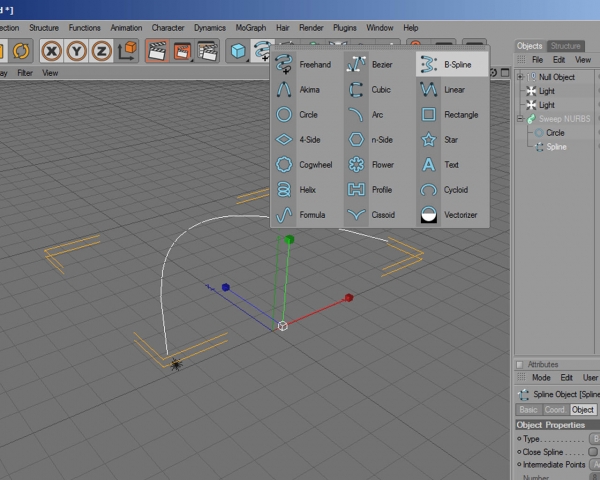Select the Linear spline tool

452,90
